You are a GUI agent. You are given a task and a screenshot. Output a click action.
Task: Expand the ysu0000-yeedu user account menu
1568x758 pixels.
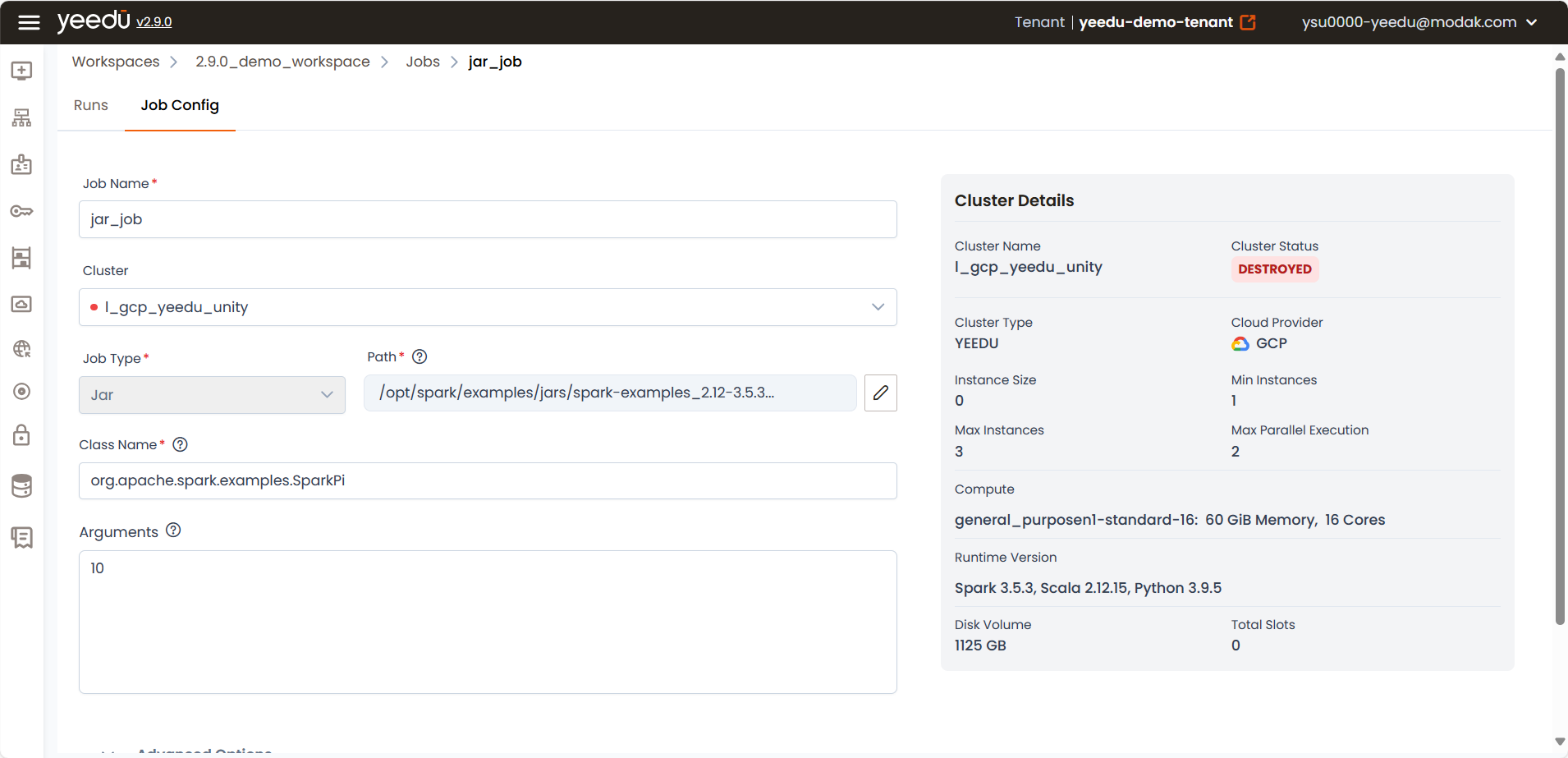click(x=1419, y=22)
